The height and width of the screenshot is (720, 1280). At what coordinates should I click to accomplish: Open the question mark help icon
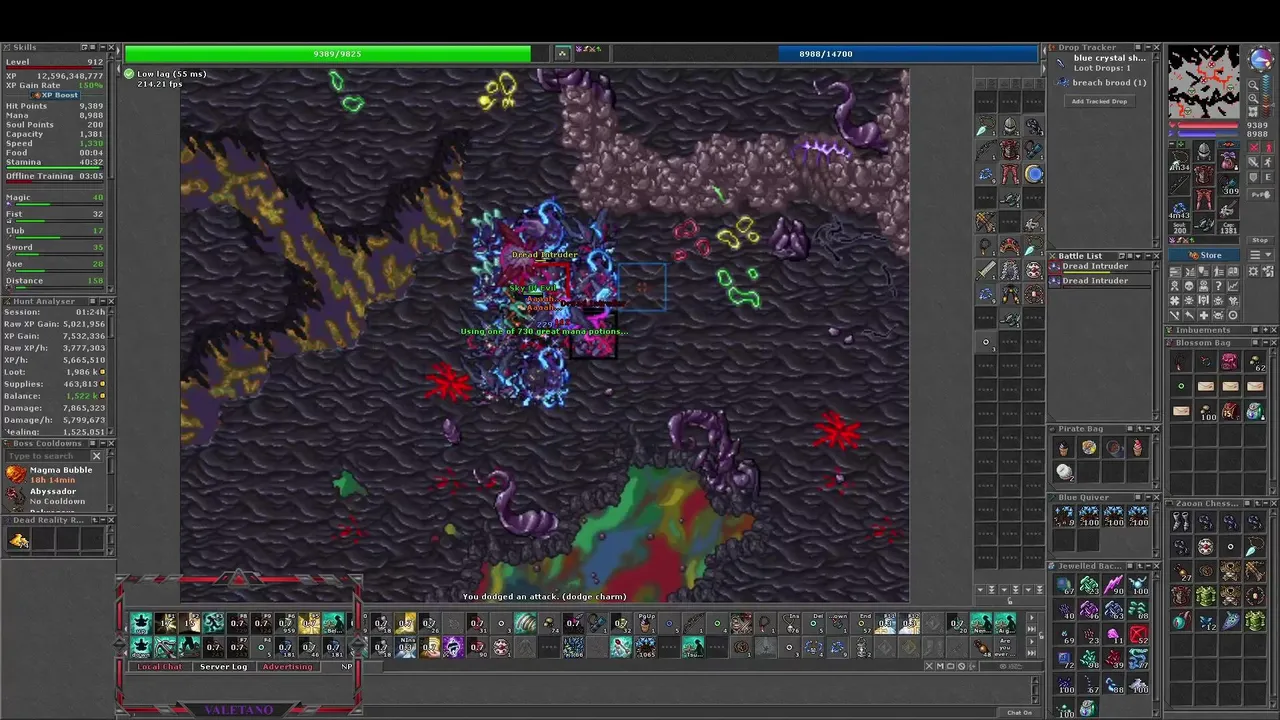[1218, 285]
